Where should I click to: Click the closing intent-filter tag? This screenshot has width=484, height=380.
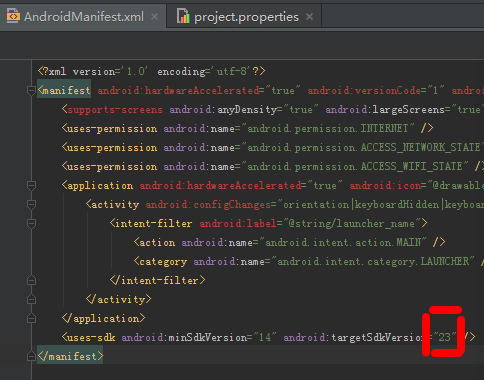coord(158,280)
